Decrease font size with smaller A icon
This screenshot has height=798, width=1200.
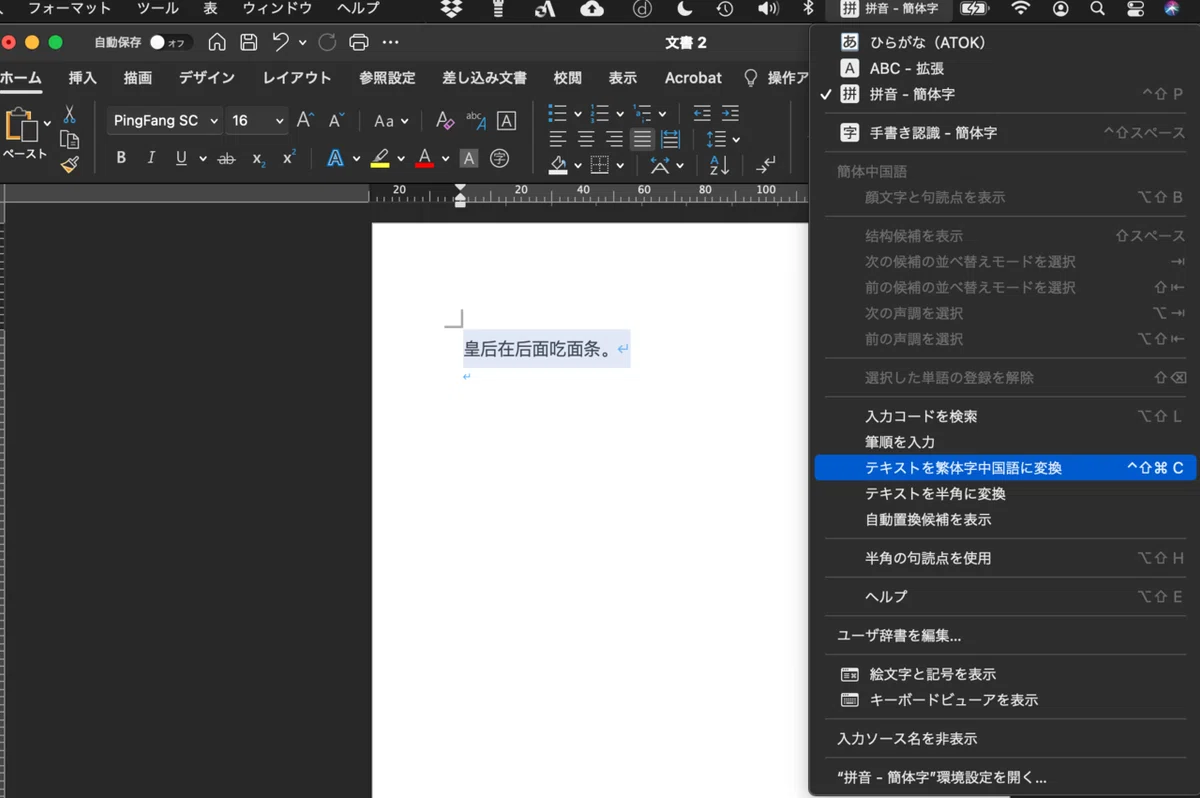pos(336,121)
